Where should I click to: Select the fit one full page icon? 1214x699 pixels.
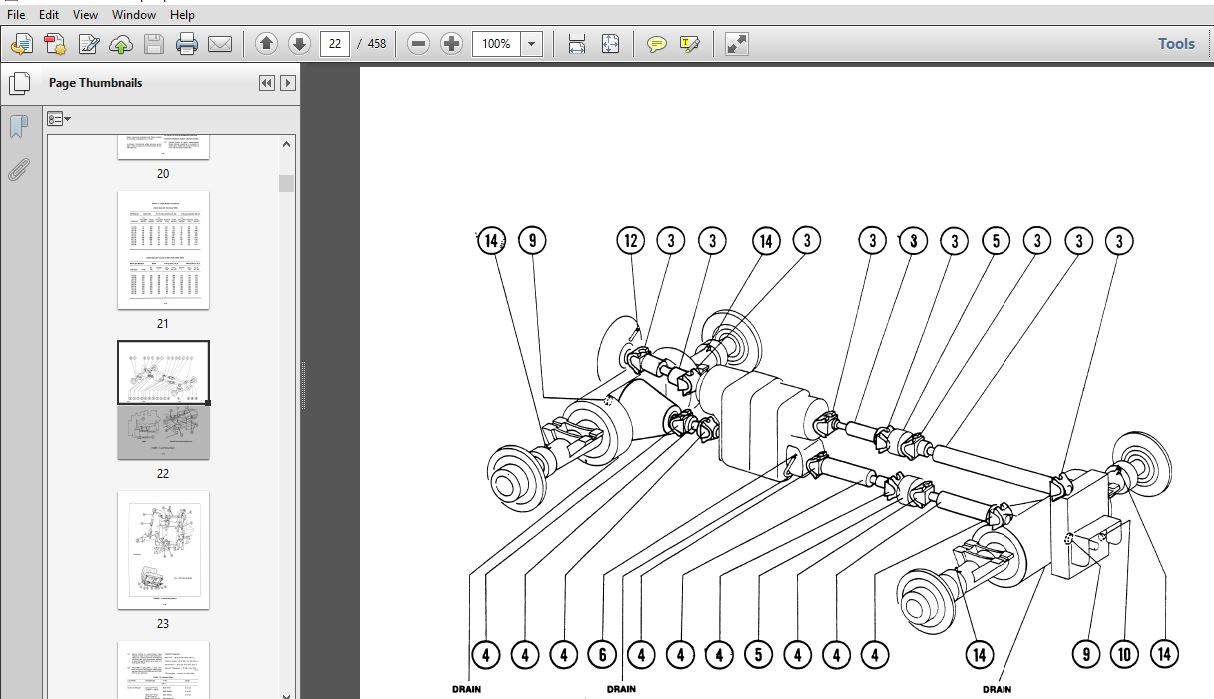[610, 44]
